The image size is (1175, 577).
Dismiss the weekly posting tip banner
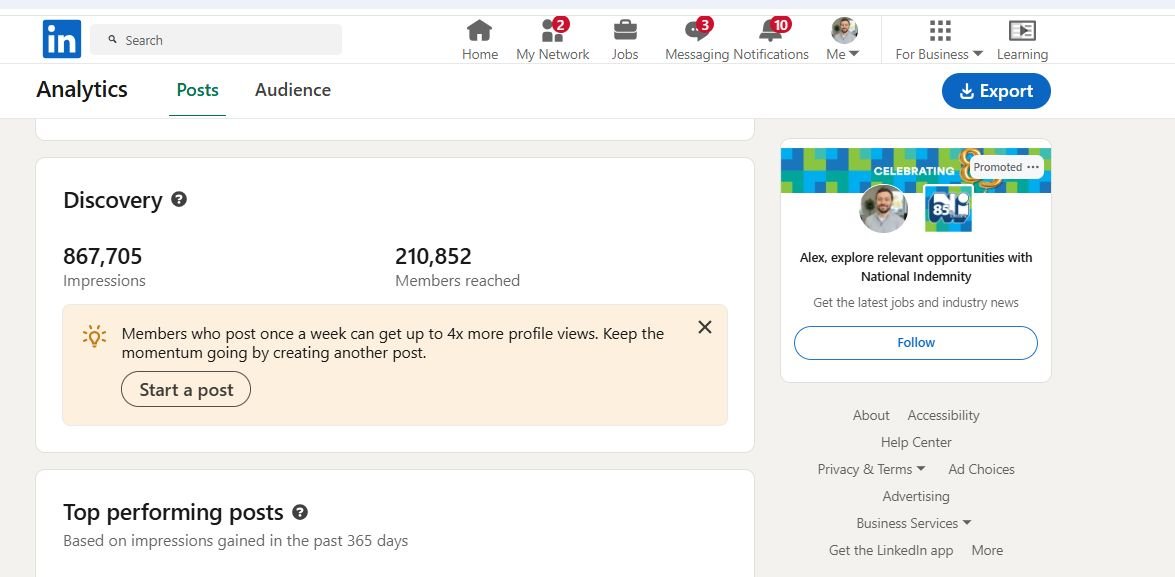coord(705,327)
